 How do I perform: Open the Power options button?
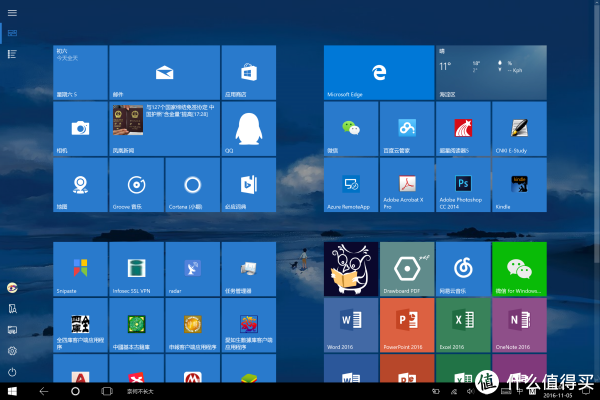pos(12,372)
